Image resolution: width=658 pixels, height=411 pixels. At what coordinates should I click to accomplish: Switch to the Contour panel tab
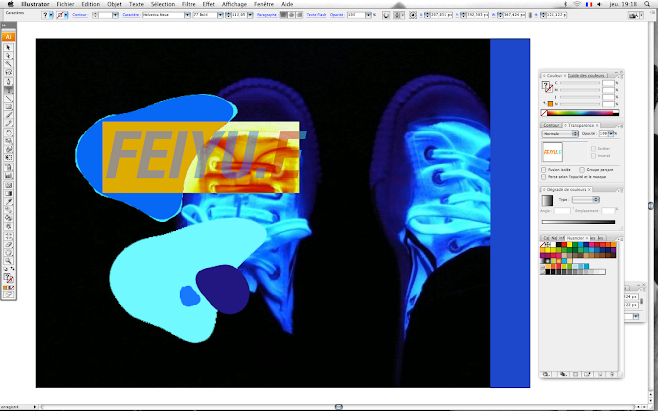click(x=551, y=125)
